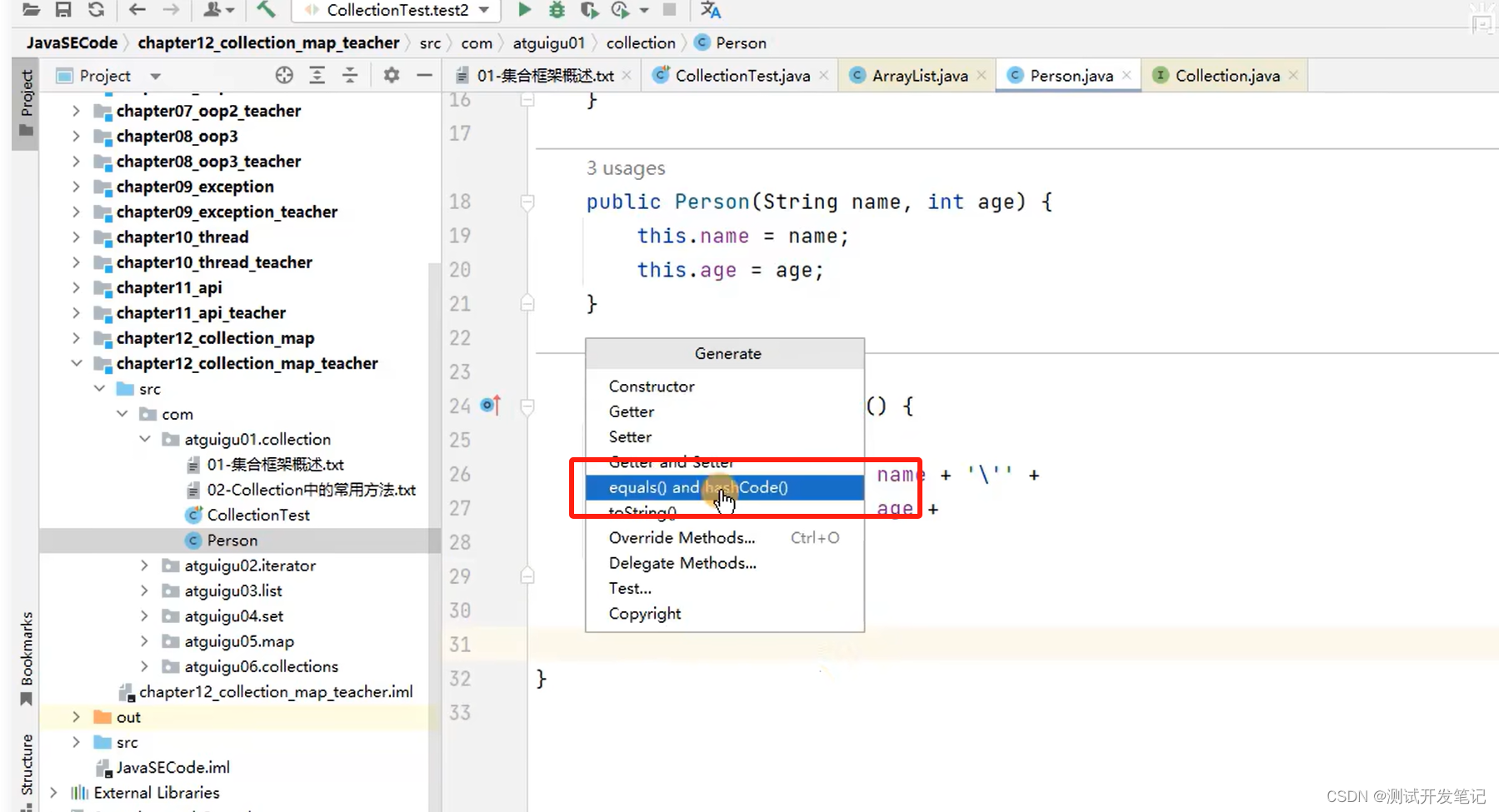1499x812 pixels.
Task: Choose equals() and hashCode() in Generate menu
Action: coord(725,488)
